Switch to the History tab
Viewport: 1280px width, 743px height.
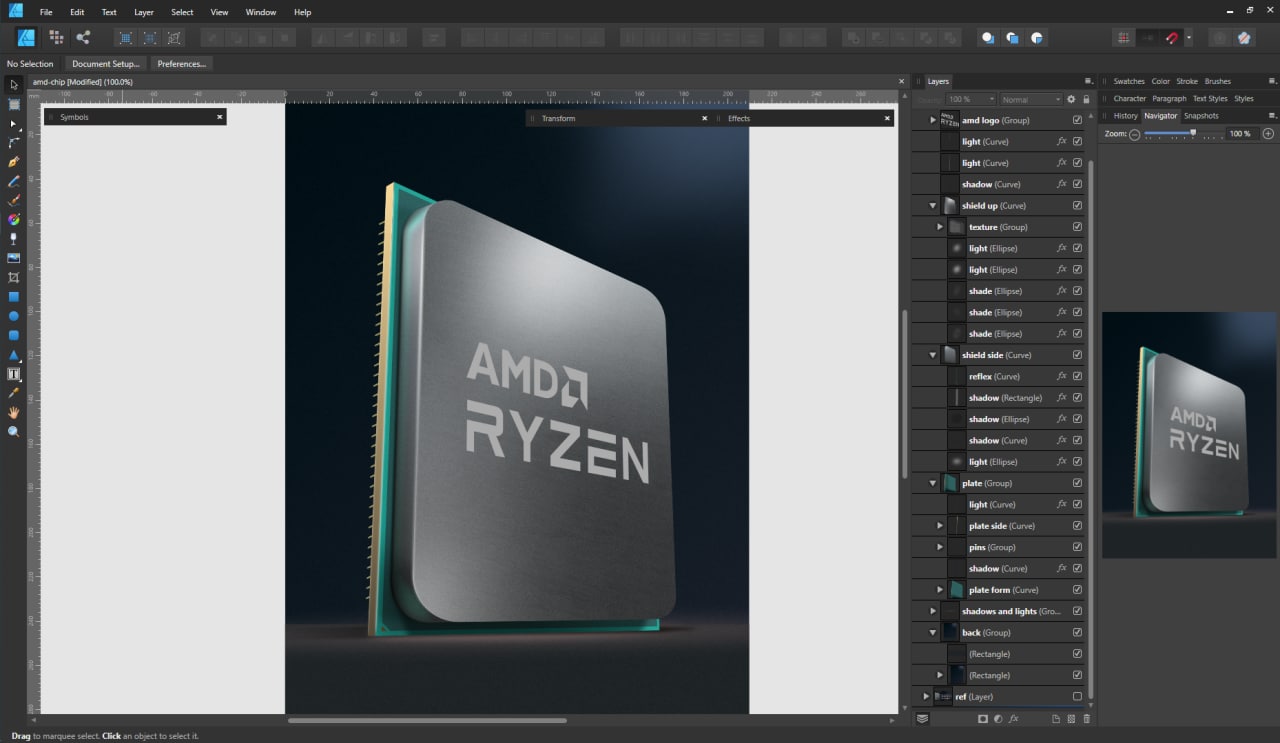point(1126,116)
